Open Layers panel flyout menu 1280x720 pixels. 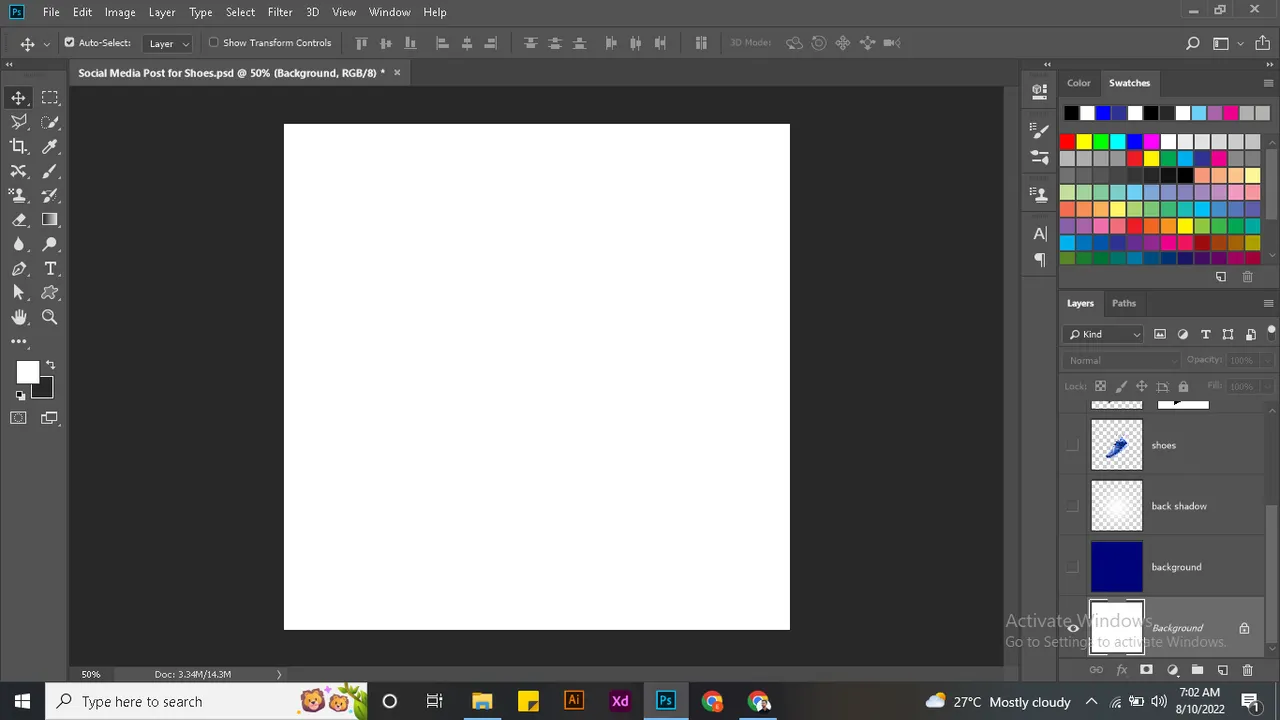[1269, 303]
